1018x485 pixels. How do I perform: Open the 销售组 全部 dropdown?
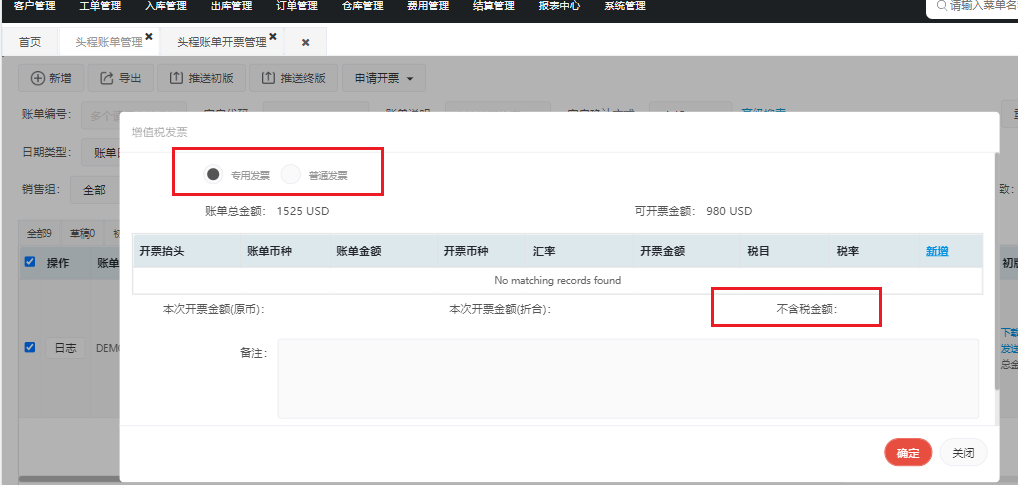[94, 191]
